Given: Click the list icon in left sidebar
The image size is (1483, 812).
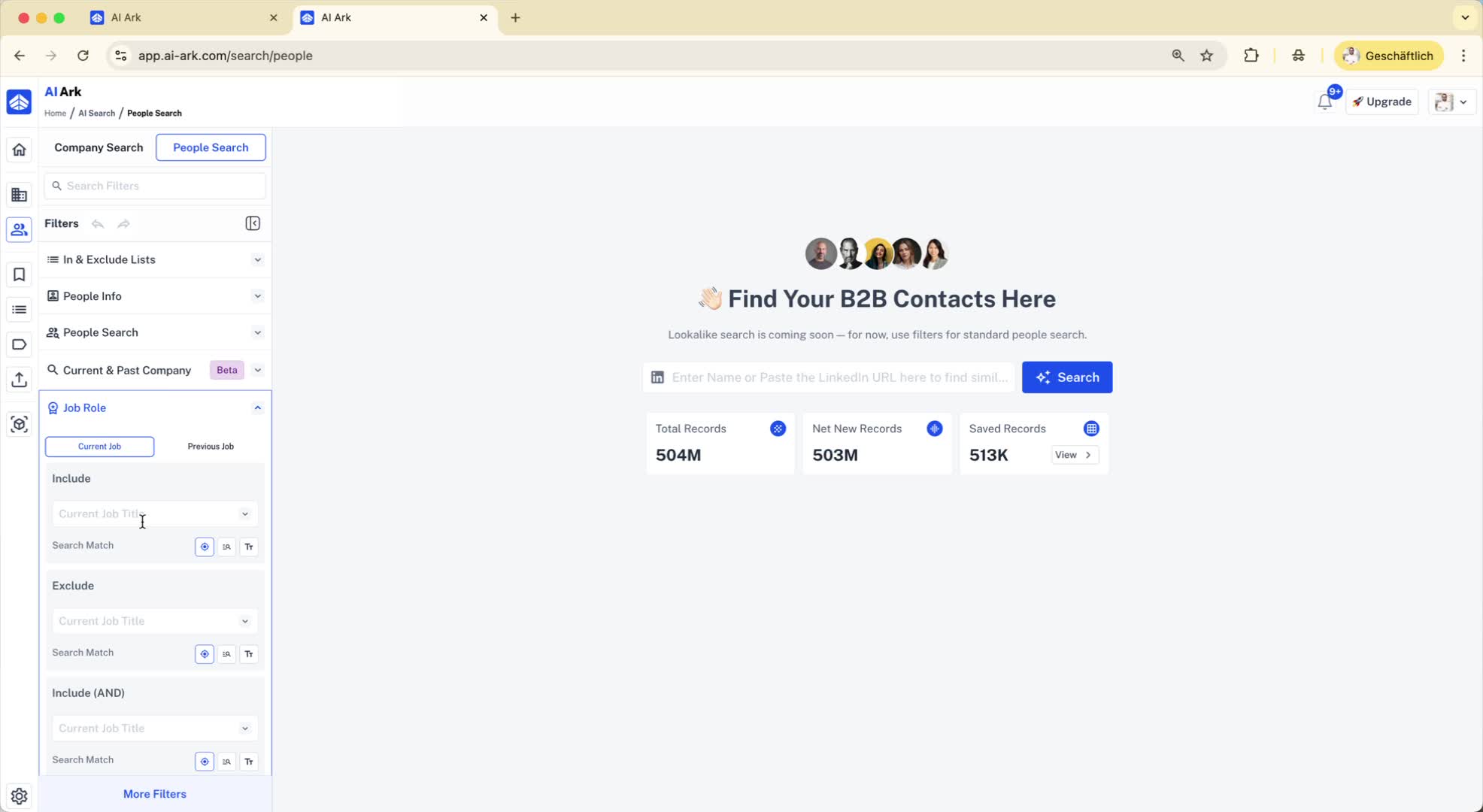Looking at the screenshot, I should point(20,310).
